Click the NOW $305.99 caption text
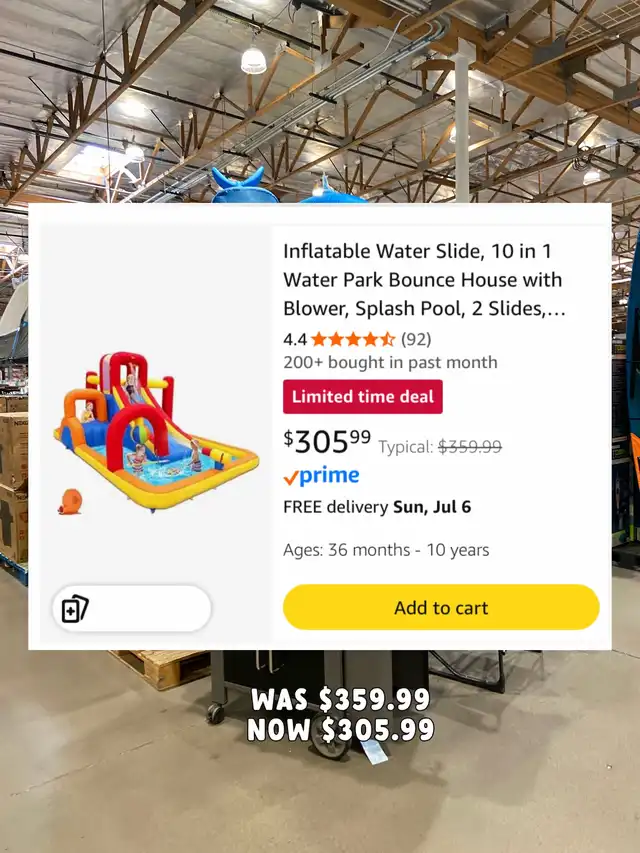Image resolution: width=640 pixels, height=853 pixels. (x=341, y=730)
